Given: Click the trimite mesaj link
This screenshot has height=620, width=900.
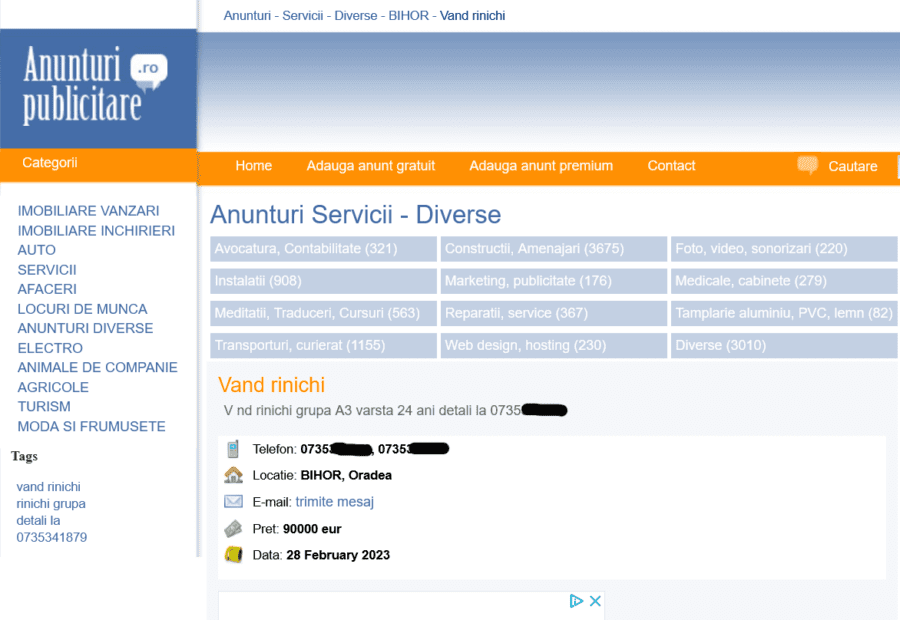Looking at the screenshot, I should click(334, 502).
